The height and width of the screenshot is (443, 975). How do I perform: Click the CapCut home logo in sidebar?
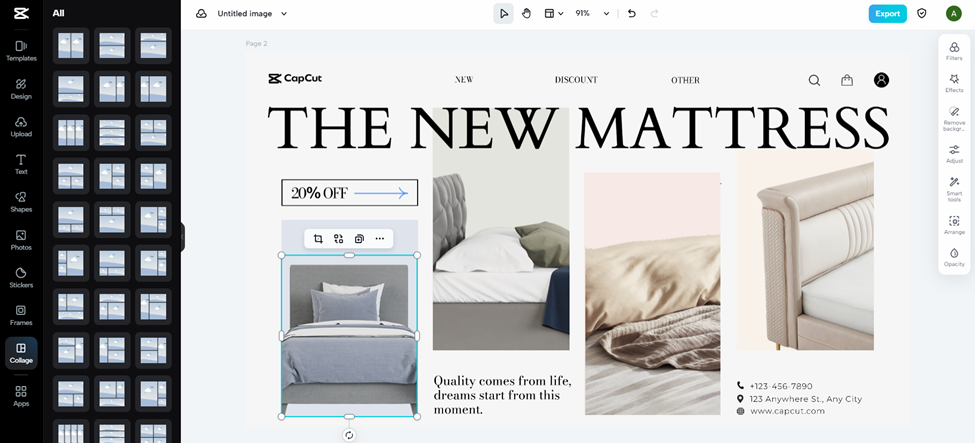[x=21, y=14]
